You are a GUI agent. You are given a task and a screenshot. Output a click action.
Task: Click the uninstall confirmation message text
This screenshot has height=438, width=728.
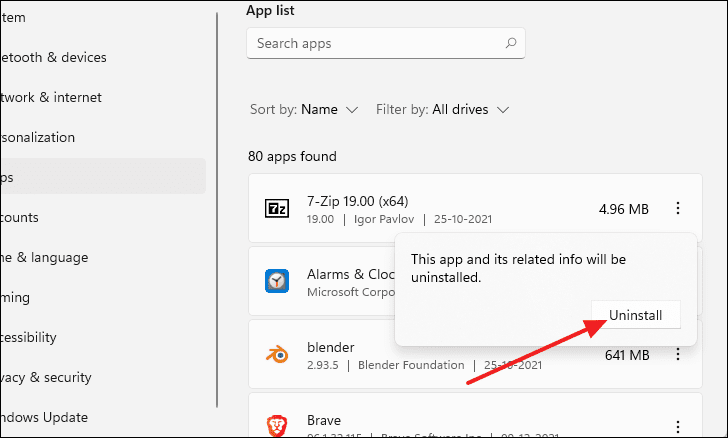[518, 268]
